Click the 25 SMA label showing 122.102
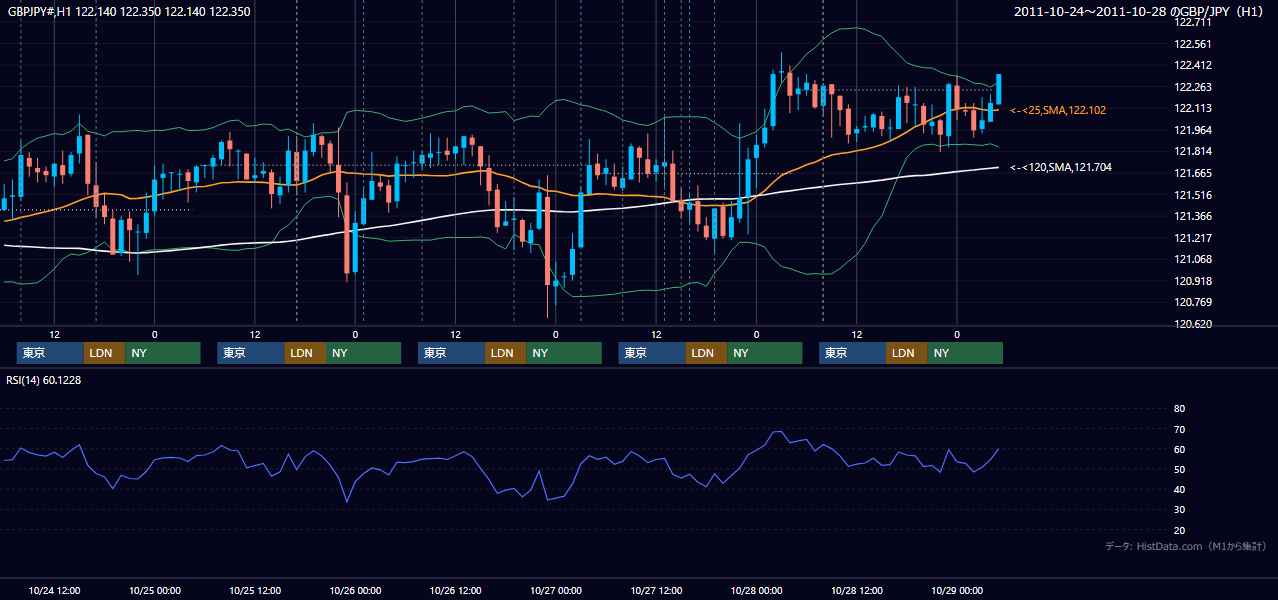The width and height of the screenshot is (1278, 600). click(x=1058, y=110)
